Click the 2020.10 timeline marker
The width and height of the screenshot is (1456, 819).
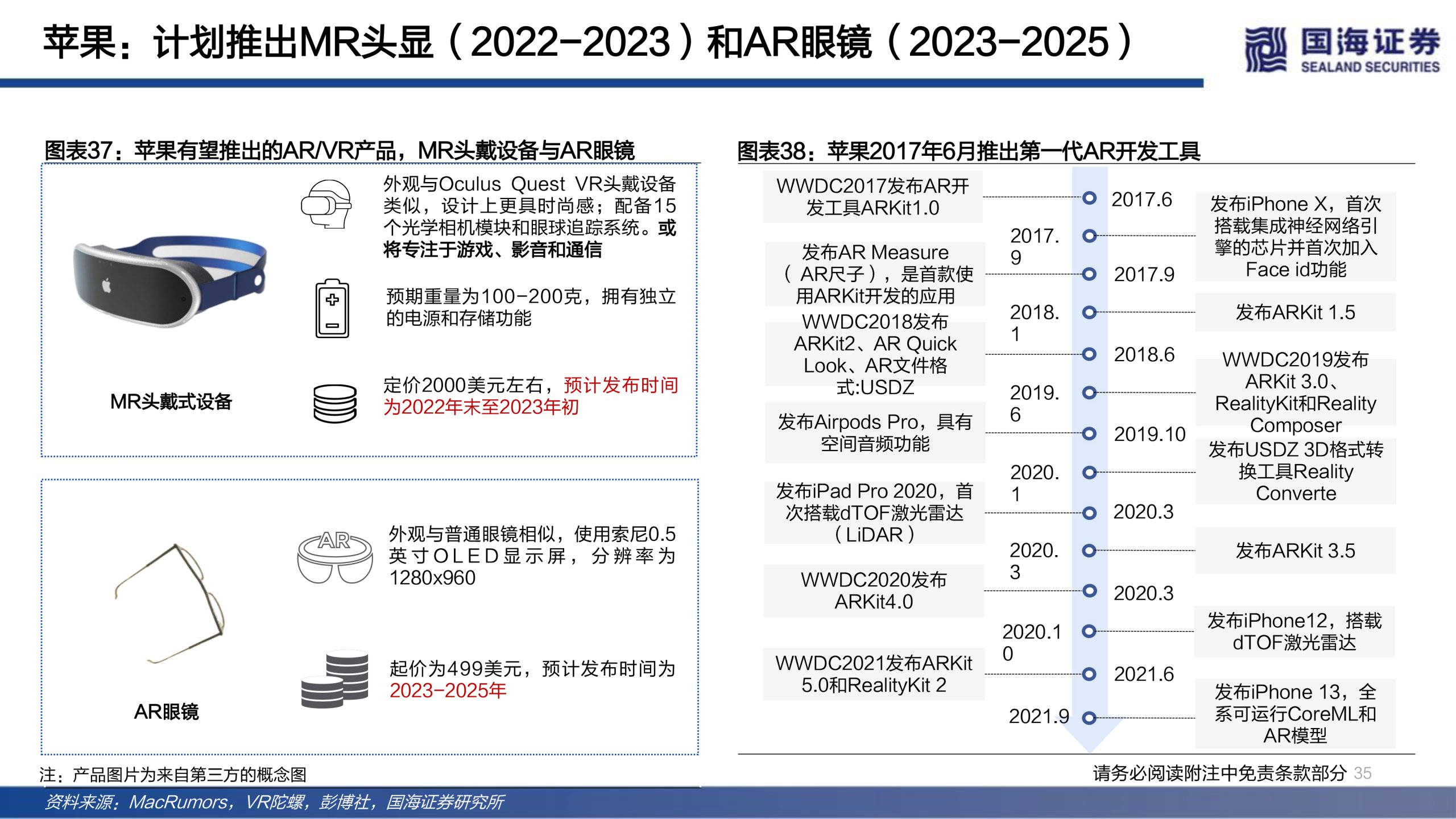pyautogui.click(x=1089, y=631)
